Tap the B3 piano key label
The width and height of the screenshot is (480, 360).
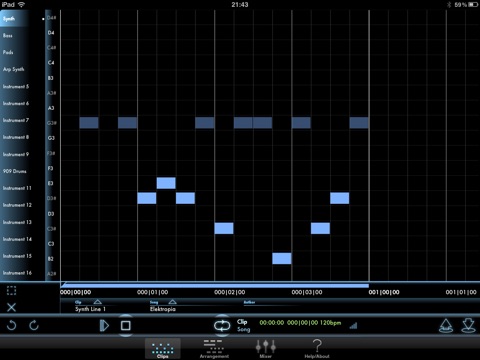[x=51, y=78]
